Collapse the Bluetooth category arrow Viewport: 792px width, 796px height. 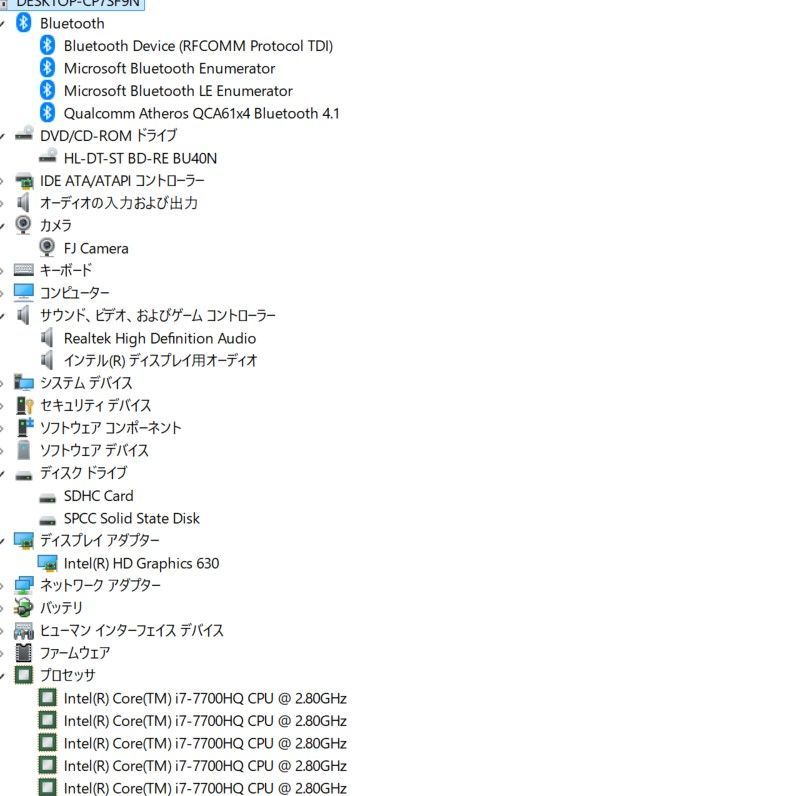pos(2,23)
